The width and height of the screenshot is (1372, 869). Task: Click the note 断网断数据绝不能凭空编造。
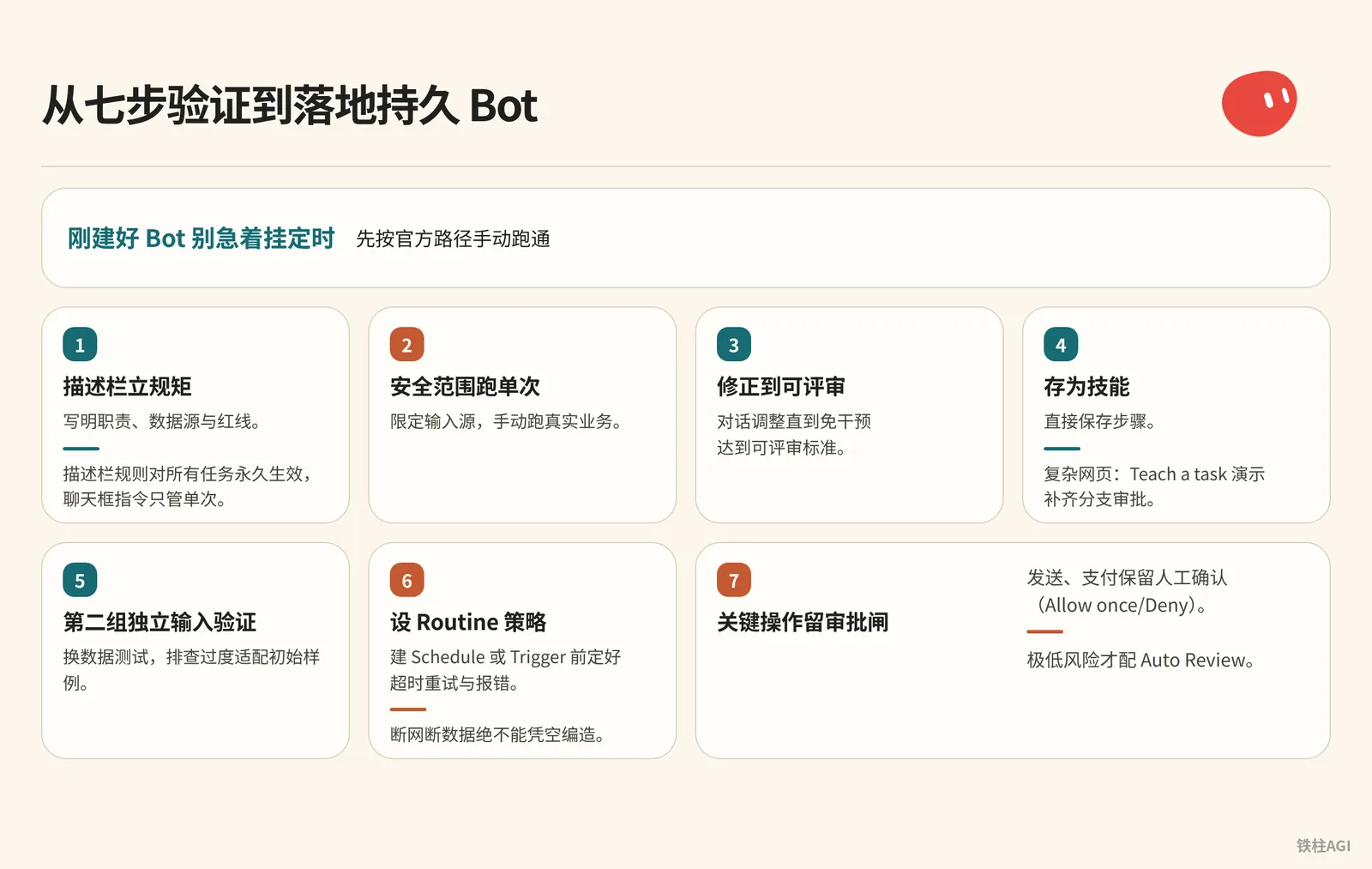tap(497, 734)
